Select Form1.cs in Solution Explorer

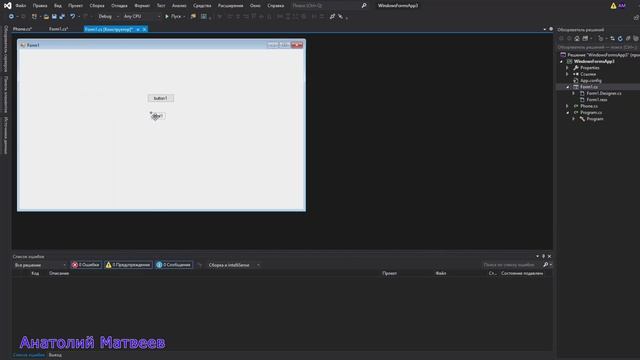point(589,87)
